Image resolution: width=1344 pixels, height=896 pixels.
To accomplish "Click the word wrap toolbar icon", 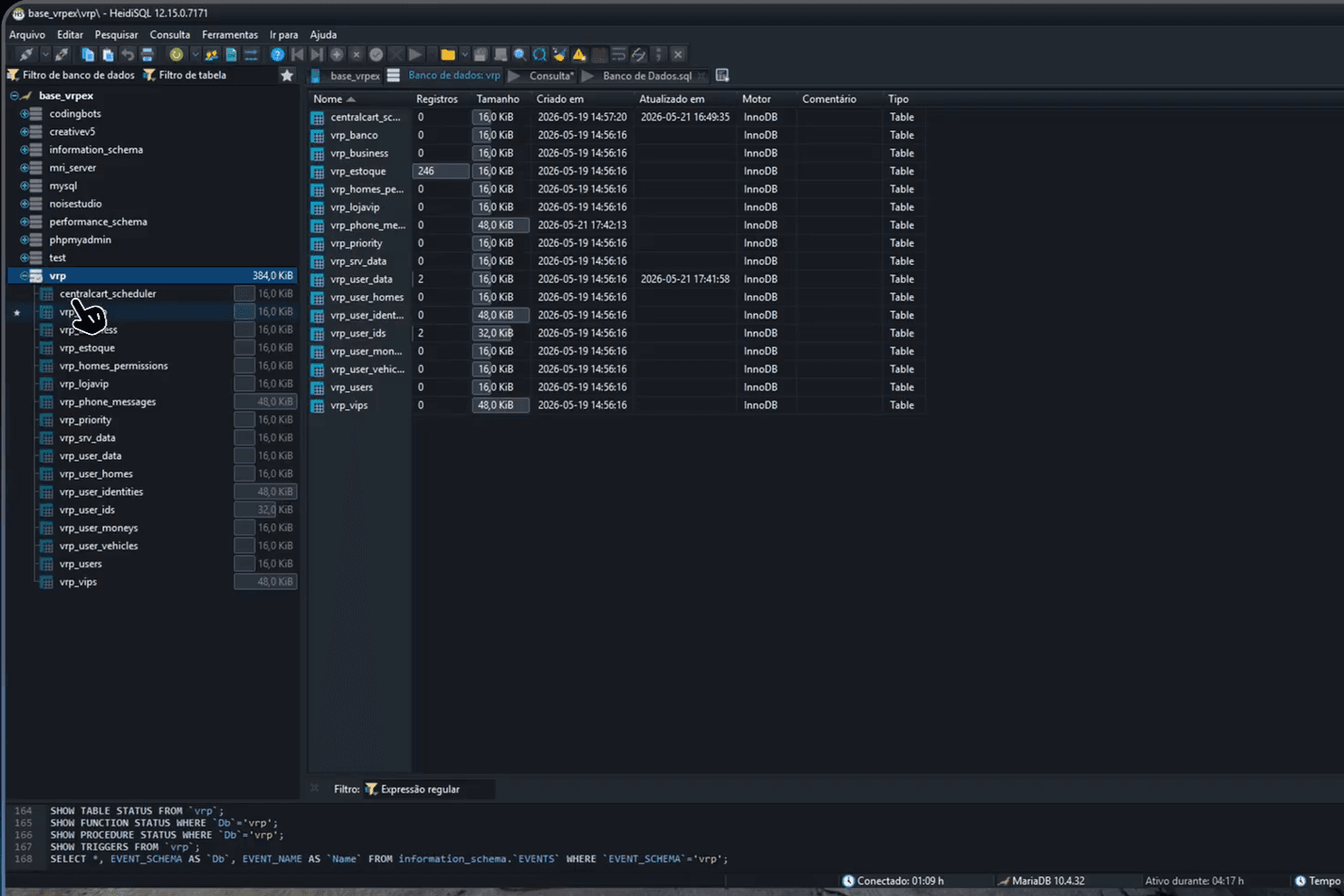I will 618,54.
